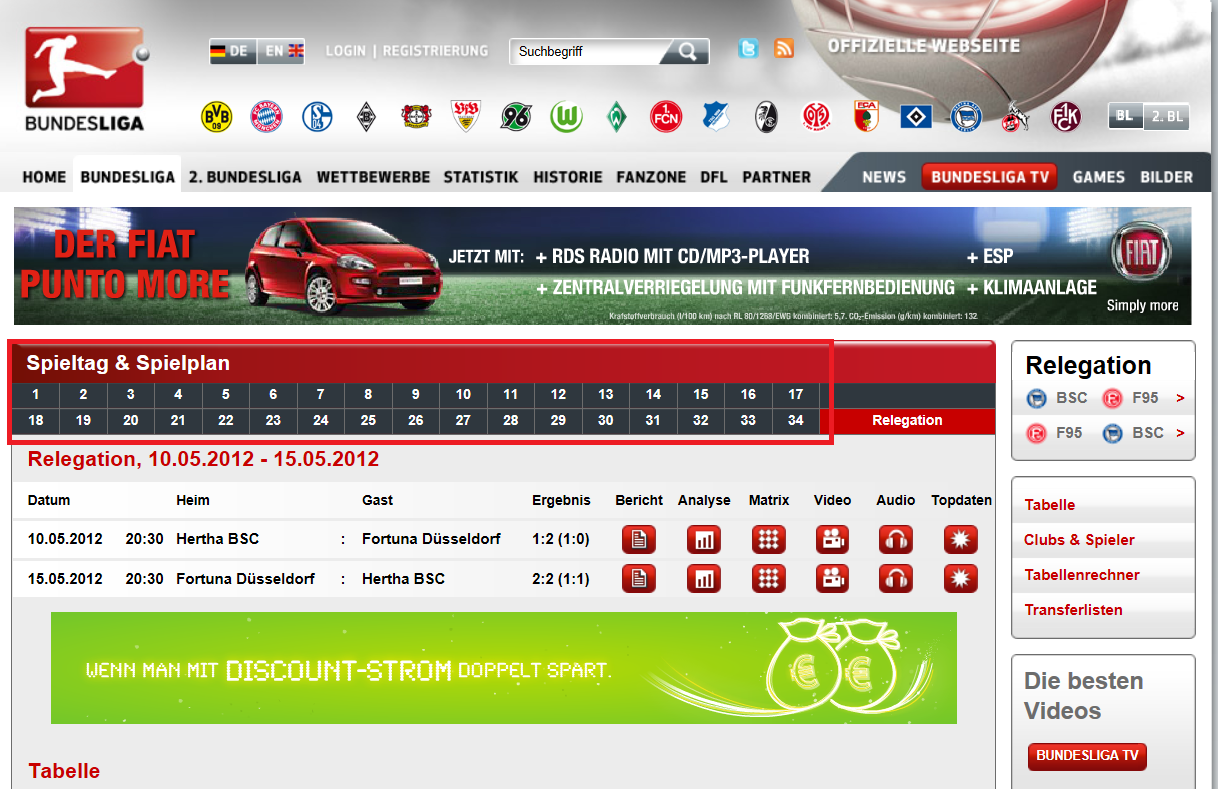Open the 2. BUNDESLIGA menu item

click(x=245, y=177)
